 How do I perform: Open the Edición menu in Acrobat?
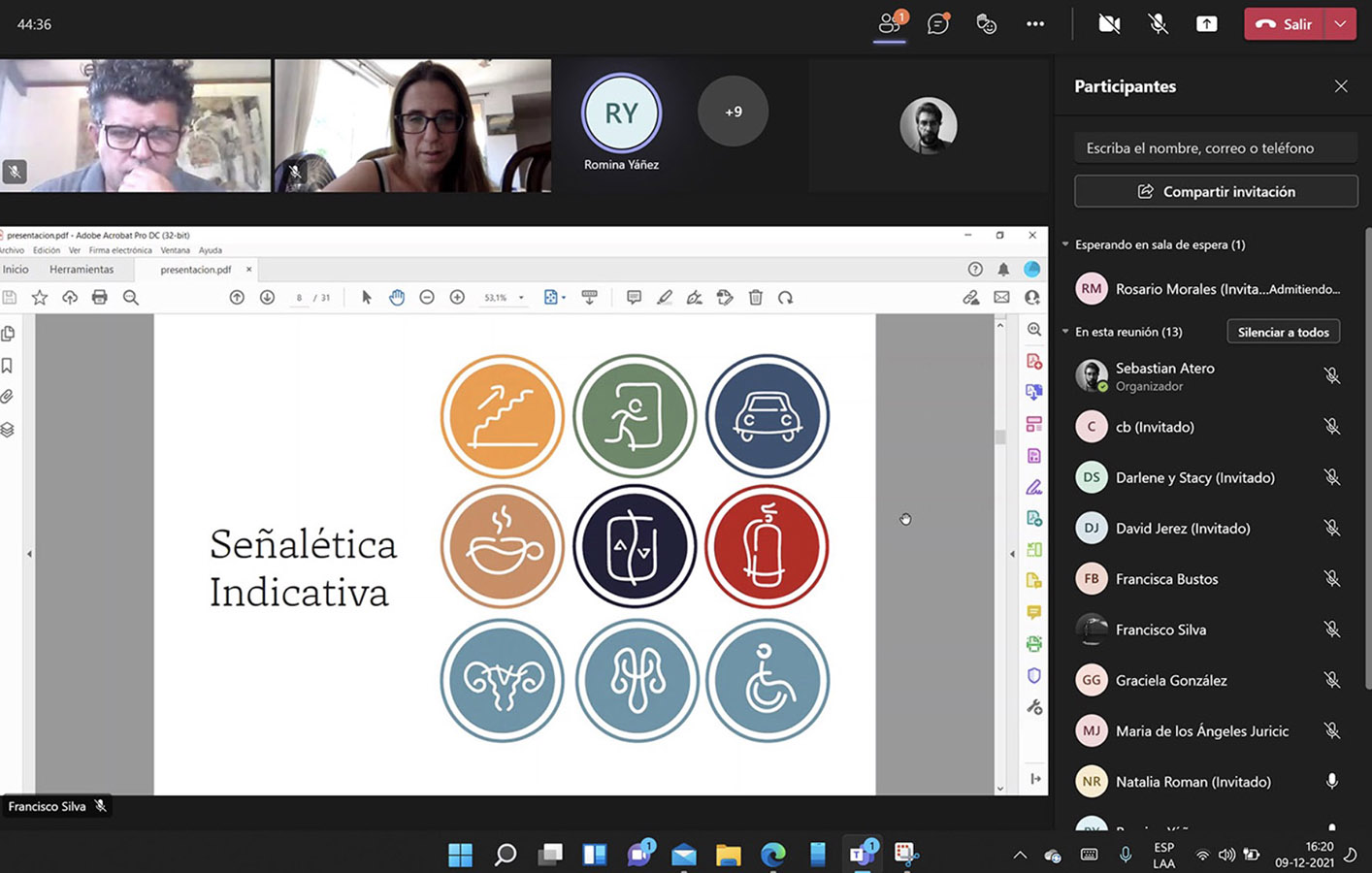[47, 250]
